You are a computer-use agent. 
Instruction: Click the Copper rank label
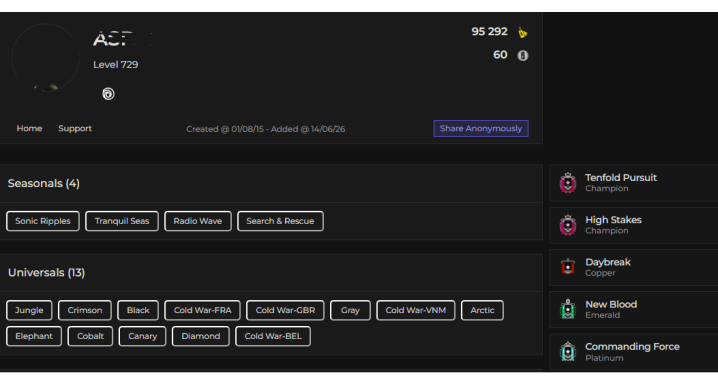coord(600,273)
